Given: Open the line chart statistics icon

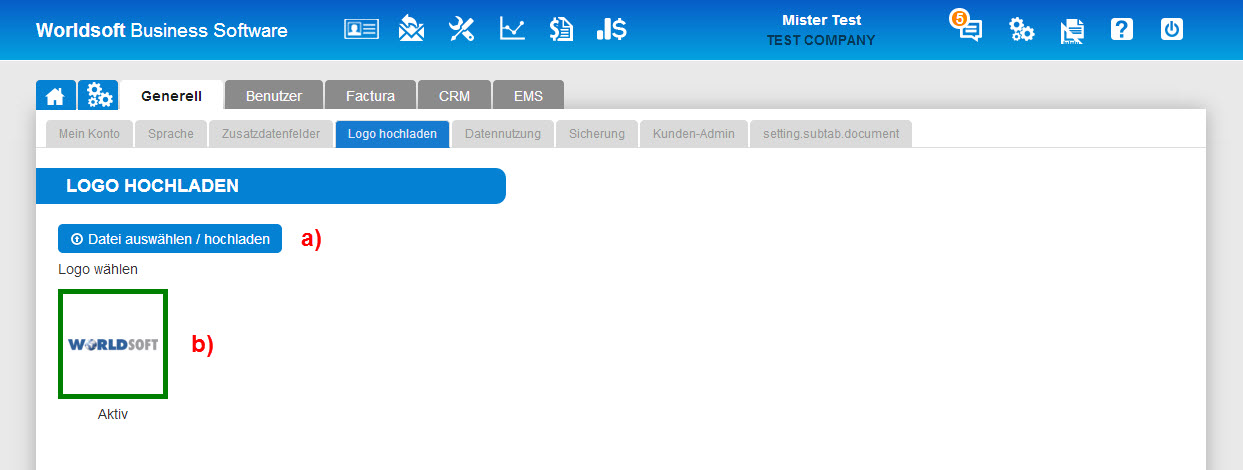Looking at the screenshot, I should 512,29.
